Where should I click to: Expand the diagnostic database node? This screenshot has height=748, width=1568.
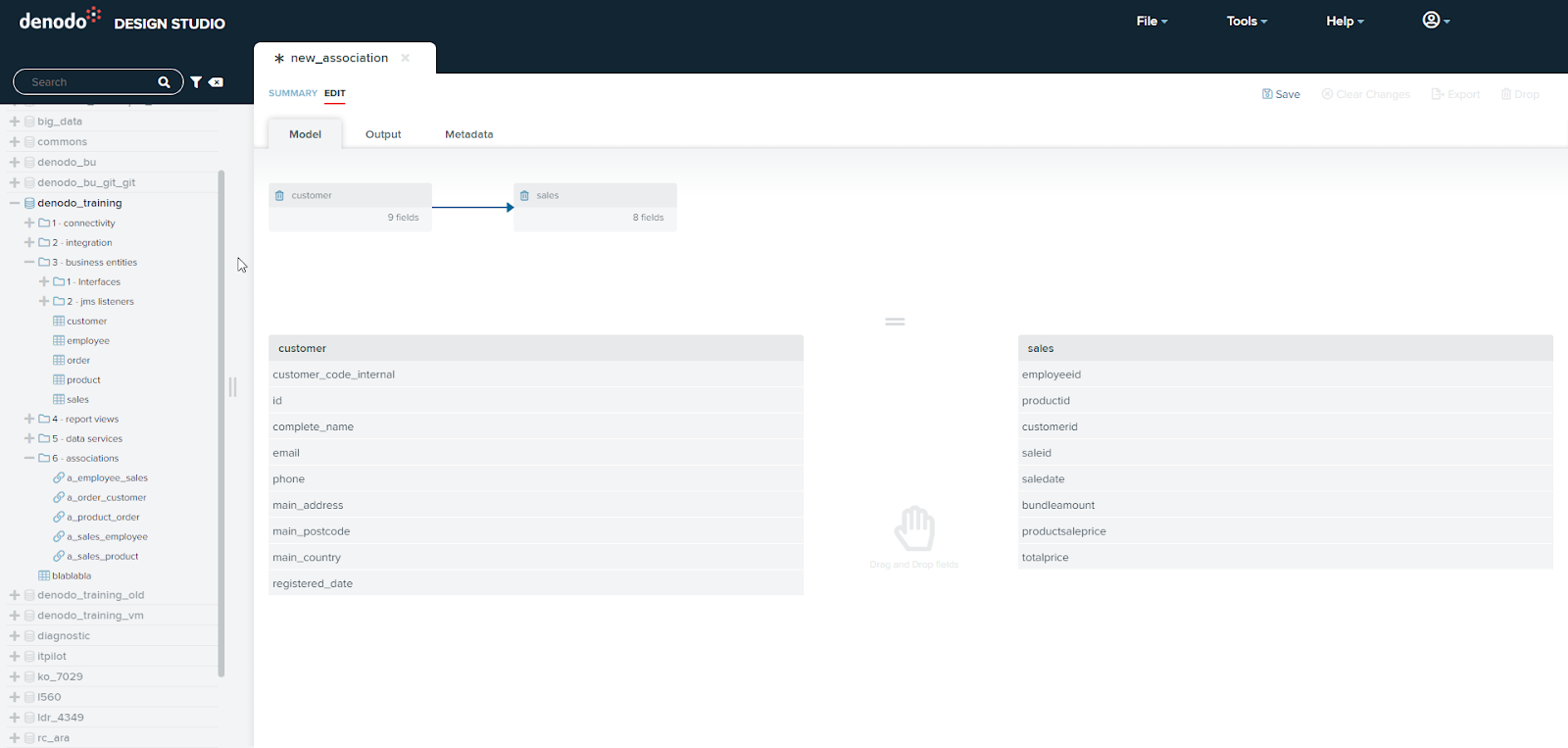click(x=15, y=636)
